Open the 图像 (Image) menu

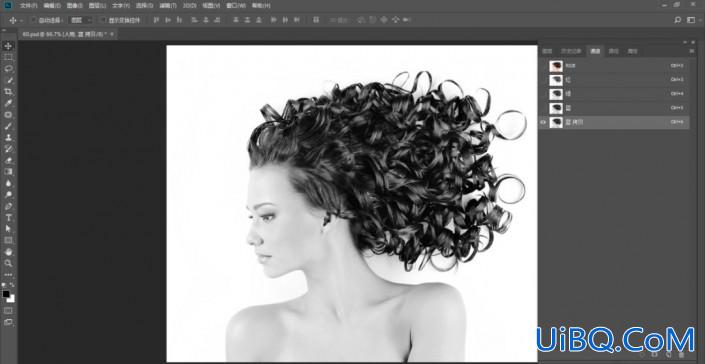click(x=74, y=6)
